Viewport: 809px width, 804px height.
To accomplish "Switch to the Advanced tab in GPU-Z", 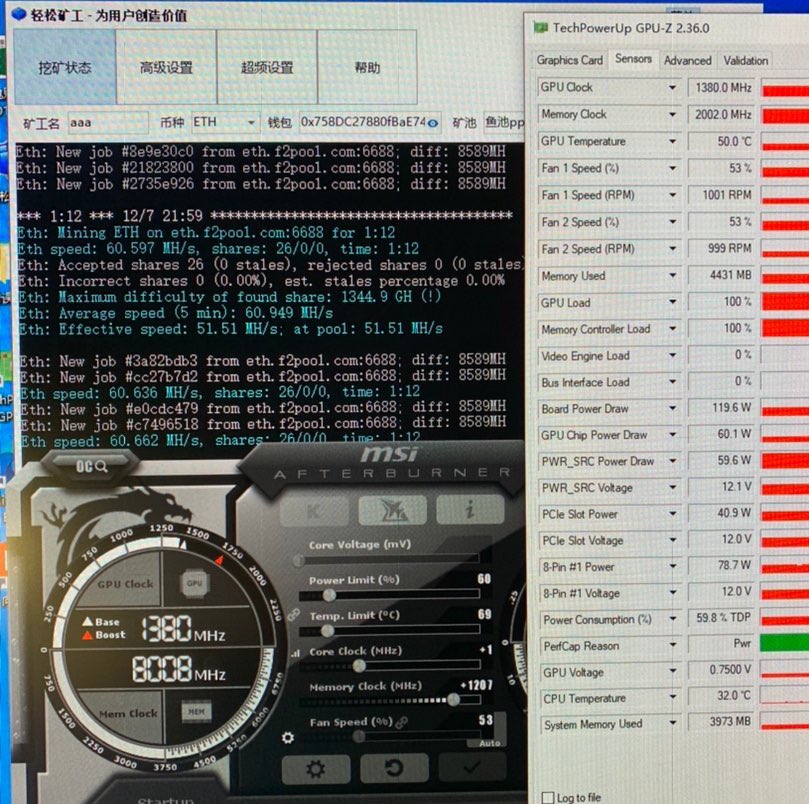I will 687,61.
